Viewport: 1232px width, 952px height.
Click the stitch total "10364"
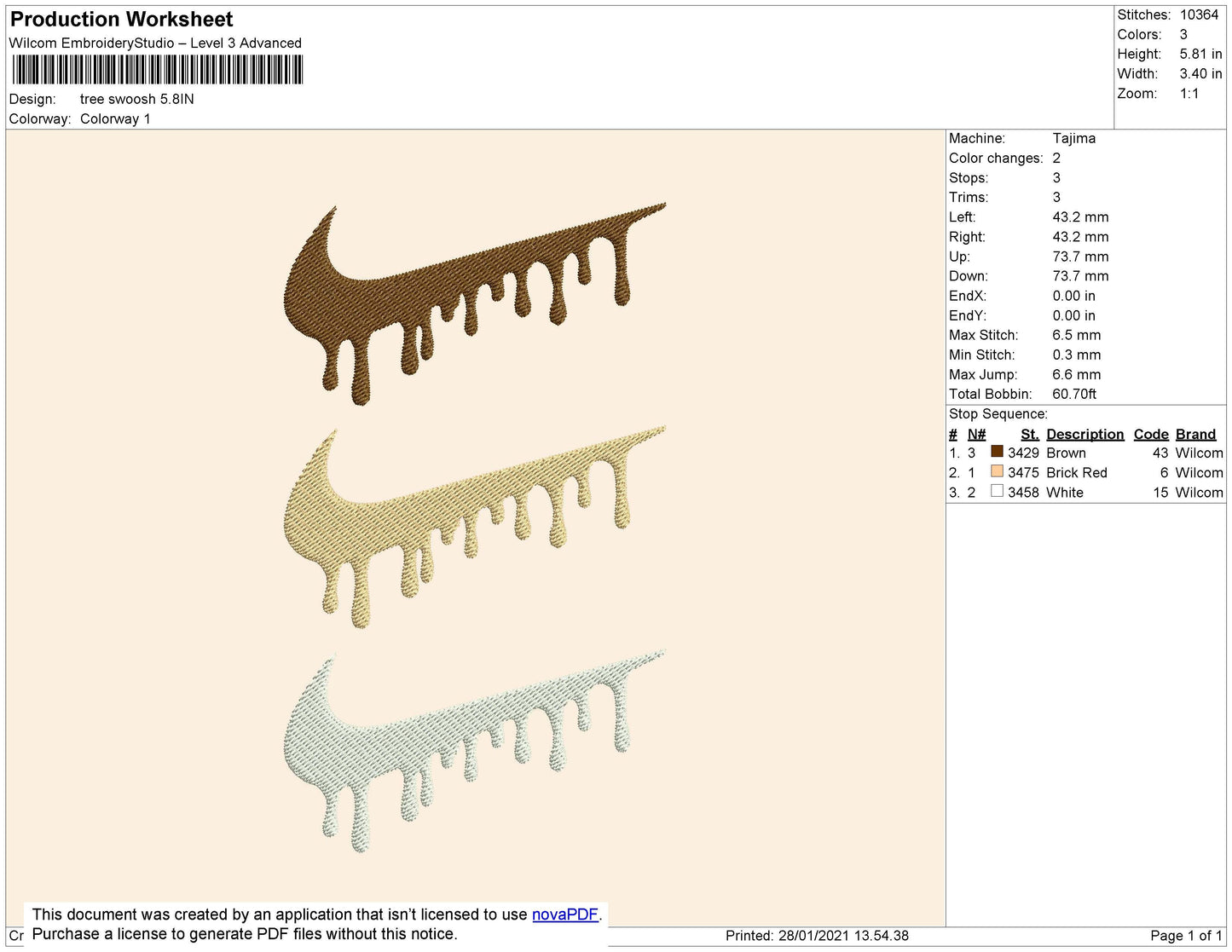[1200, 15]
